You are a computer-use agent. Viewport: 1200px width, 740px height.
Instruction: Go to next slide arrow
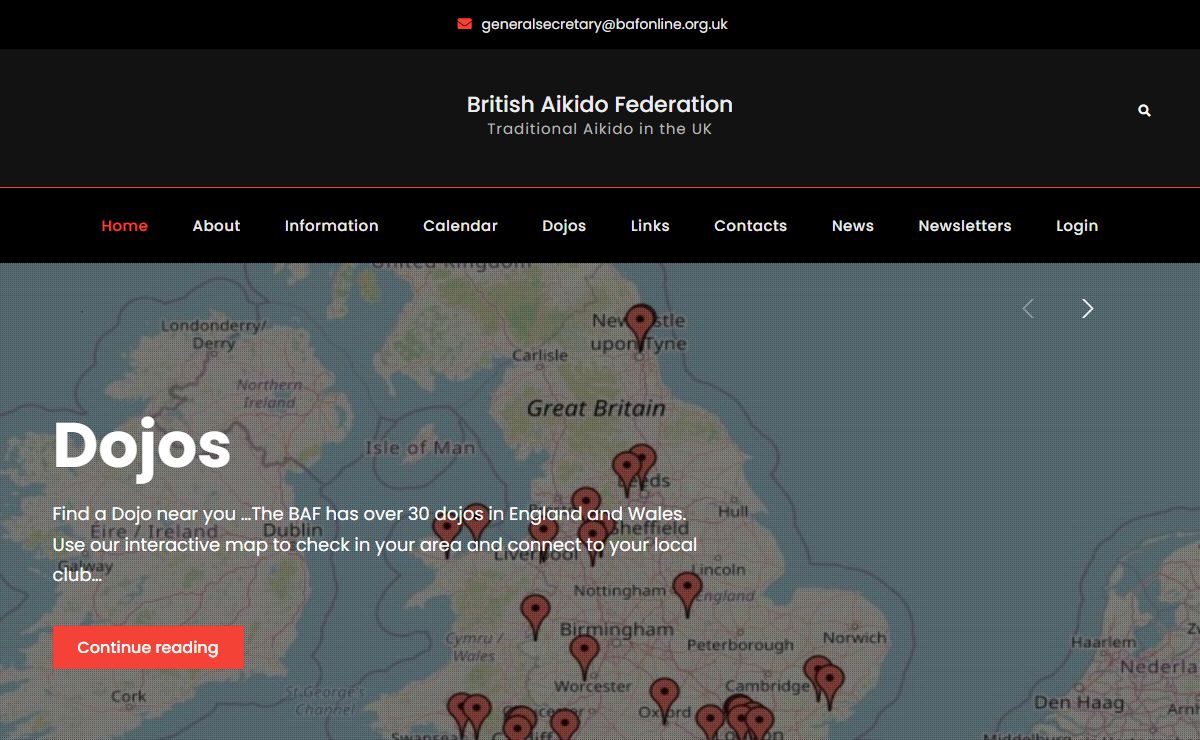pyautogui.click(x=1088, y=309)
